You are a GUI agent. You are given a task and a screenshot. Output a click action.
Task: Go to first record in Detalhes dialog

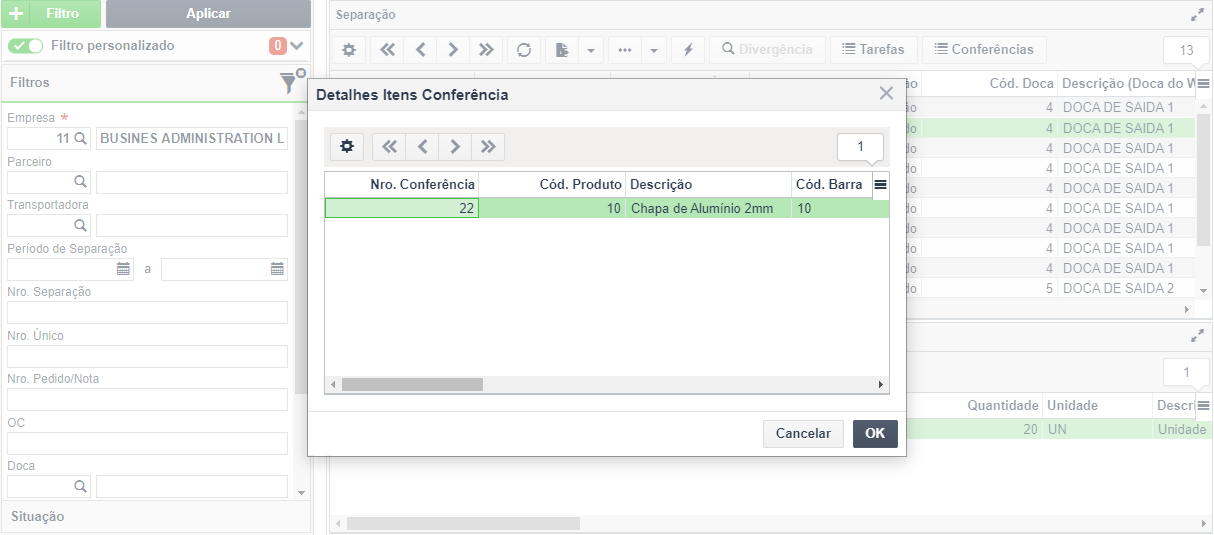point(389,147)
